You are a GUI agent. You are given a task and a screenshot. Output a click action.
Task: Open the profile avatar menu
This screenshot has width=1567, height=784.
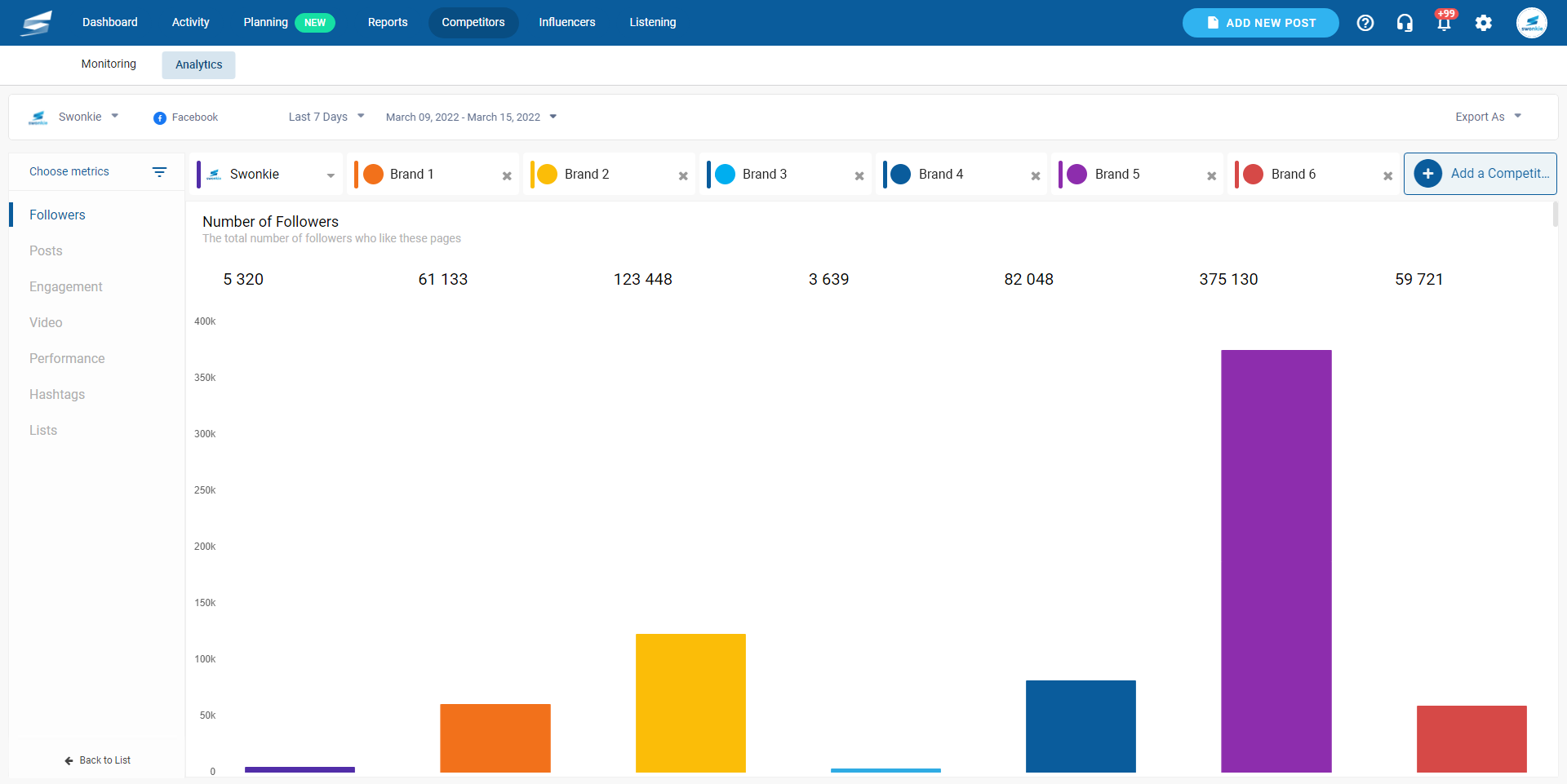point(1532,23)
